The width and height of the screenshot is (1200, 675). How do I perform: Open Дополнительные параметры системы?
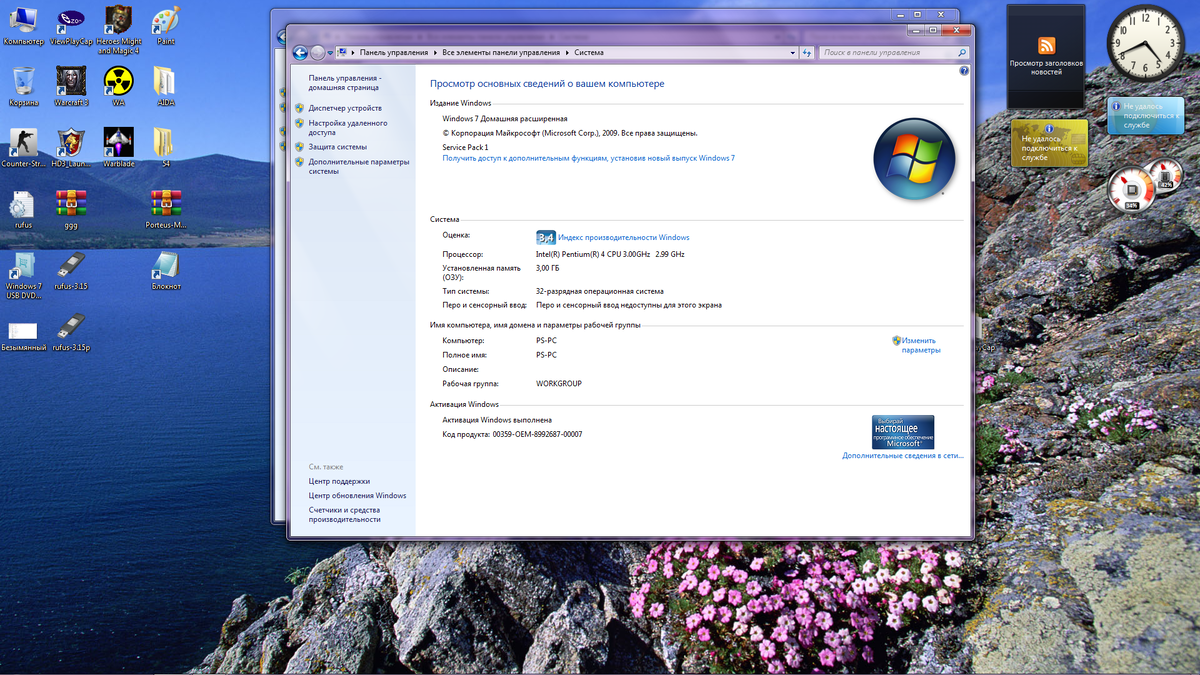[359, 166]
